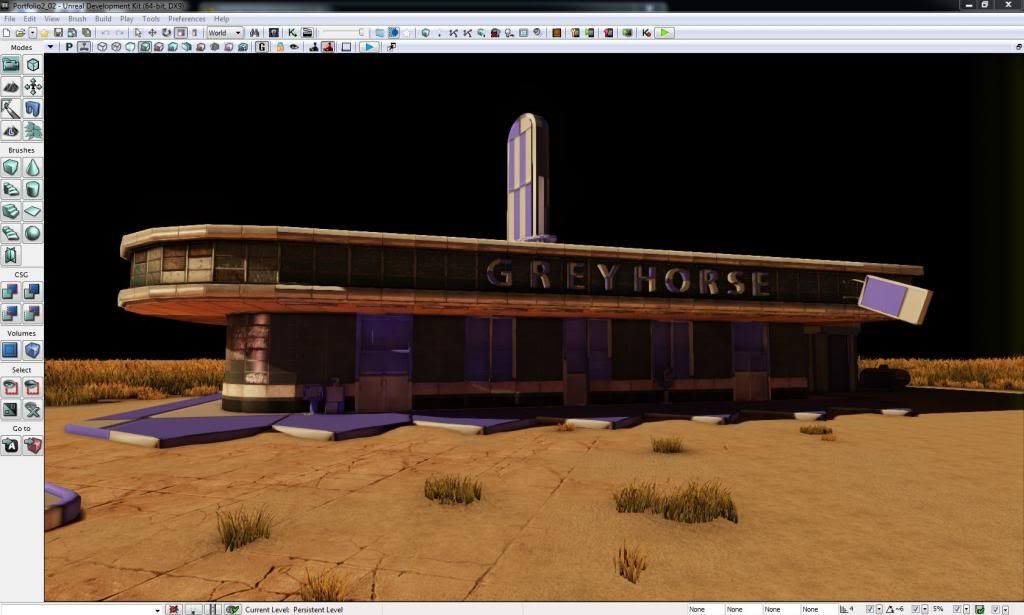
Task: Select the Cube brush builder
Action: tap(11, 167)
